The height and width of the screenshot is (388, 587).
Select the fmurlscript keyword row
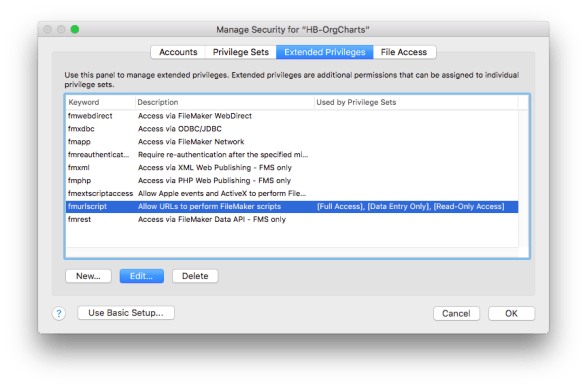[292, 207]
